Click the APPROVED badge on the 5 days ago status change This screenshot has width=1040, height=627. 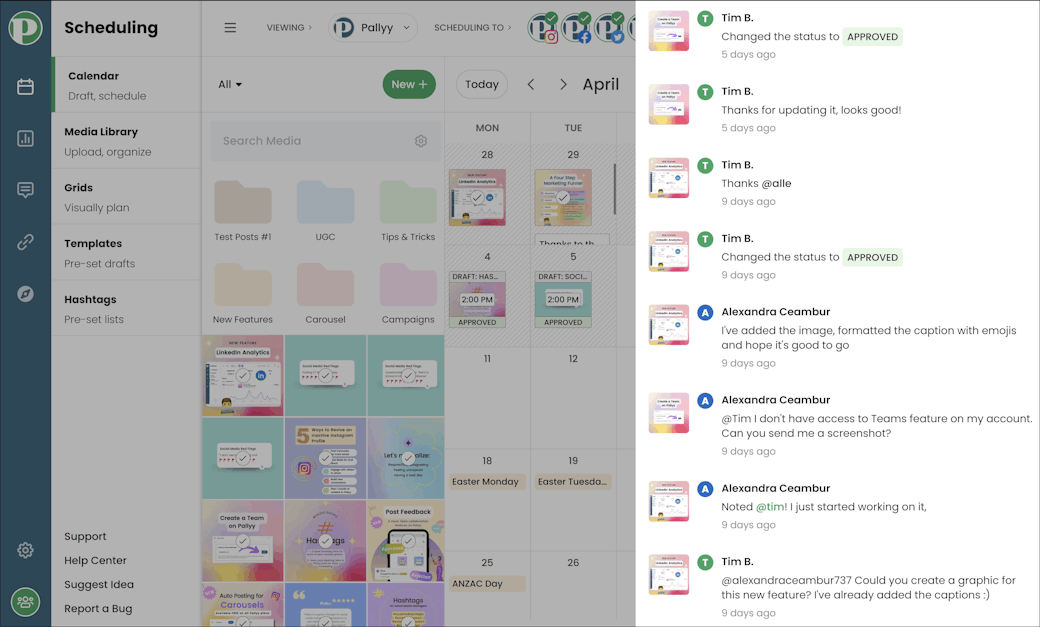(872, 36)
